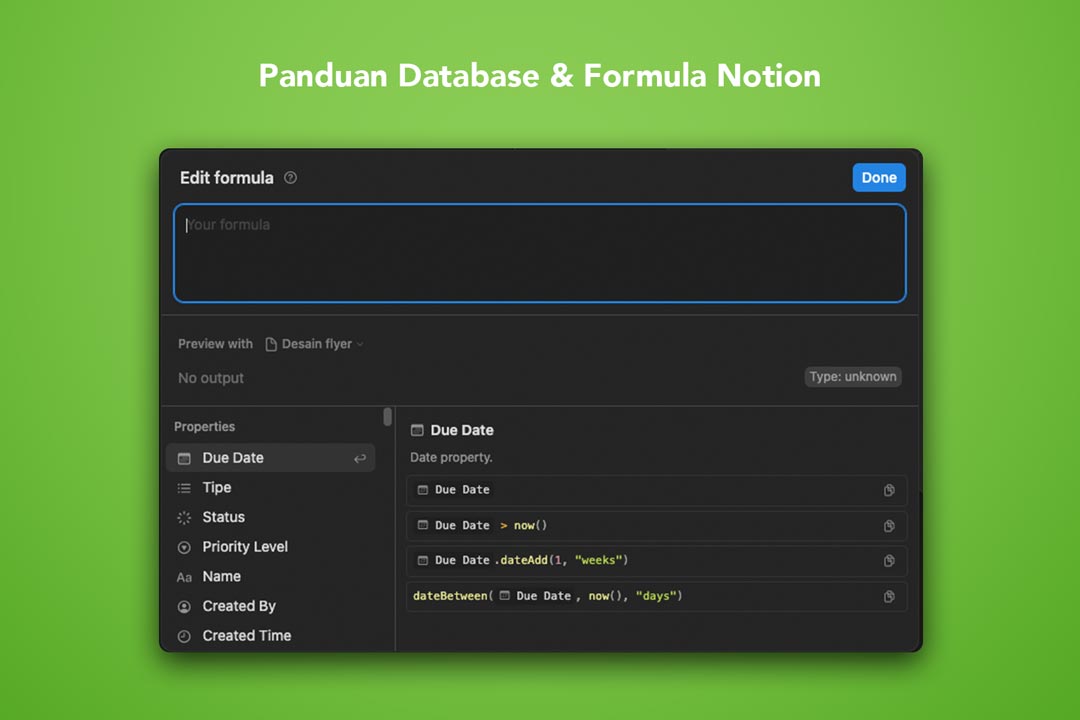Click the Created By person icon

point(184,606)
